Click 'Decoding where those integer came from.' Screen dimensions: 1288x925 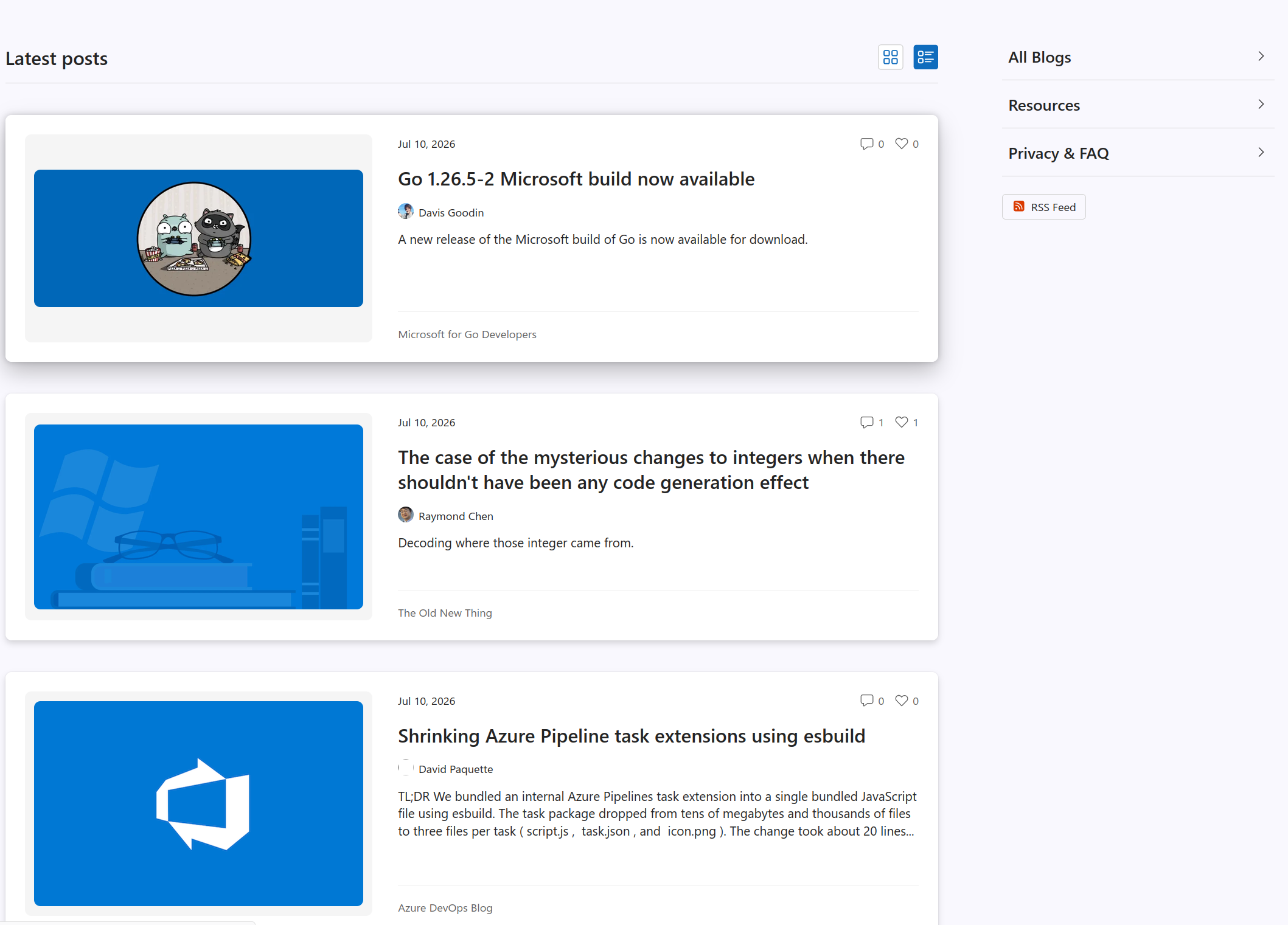pyautogui.click(x=515, y=543)
